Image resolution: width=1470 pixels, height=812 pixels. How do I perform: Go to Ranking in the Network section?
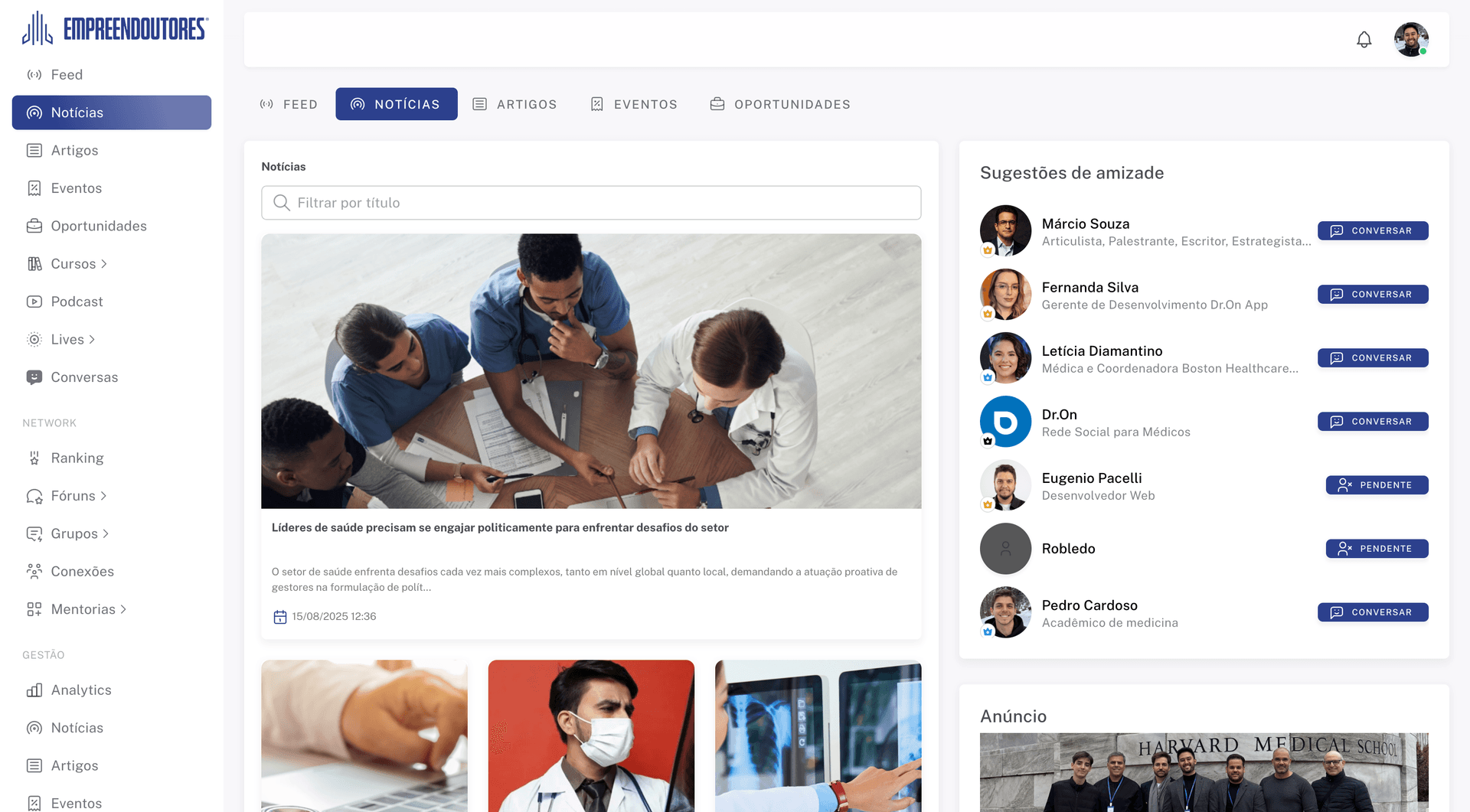click(77, 458)
